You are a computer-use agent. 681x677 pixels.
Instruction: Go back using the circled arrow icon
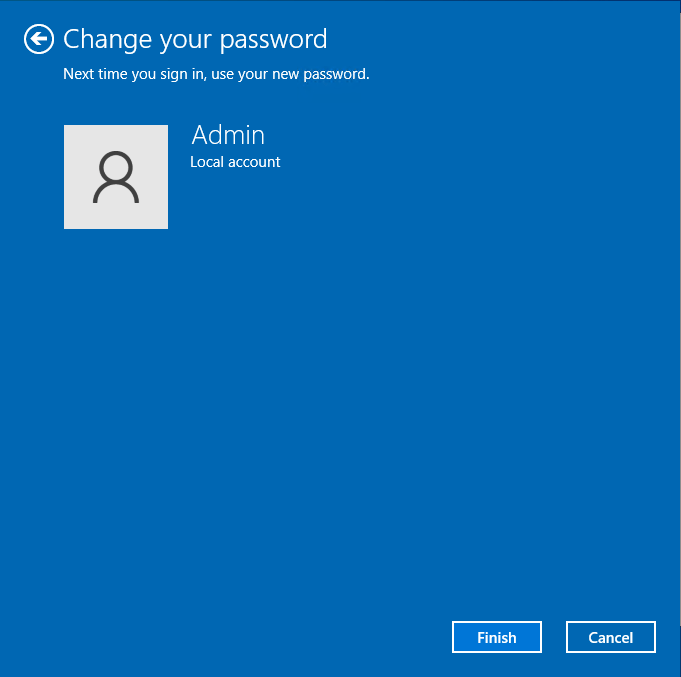click(x=39, y=39)
